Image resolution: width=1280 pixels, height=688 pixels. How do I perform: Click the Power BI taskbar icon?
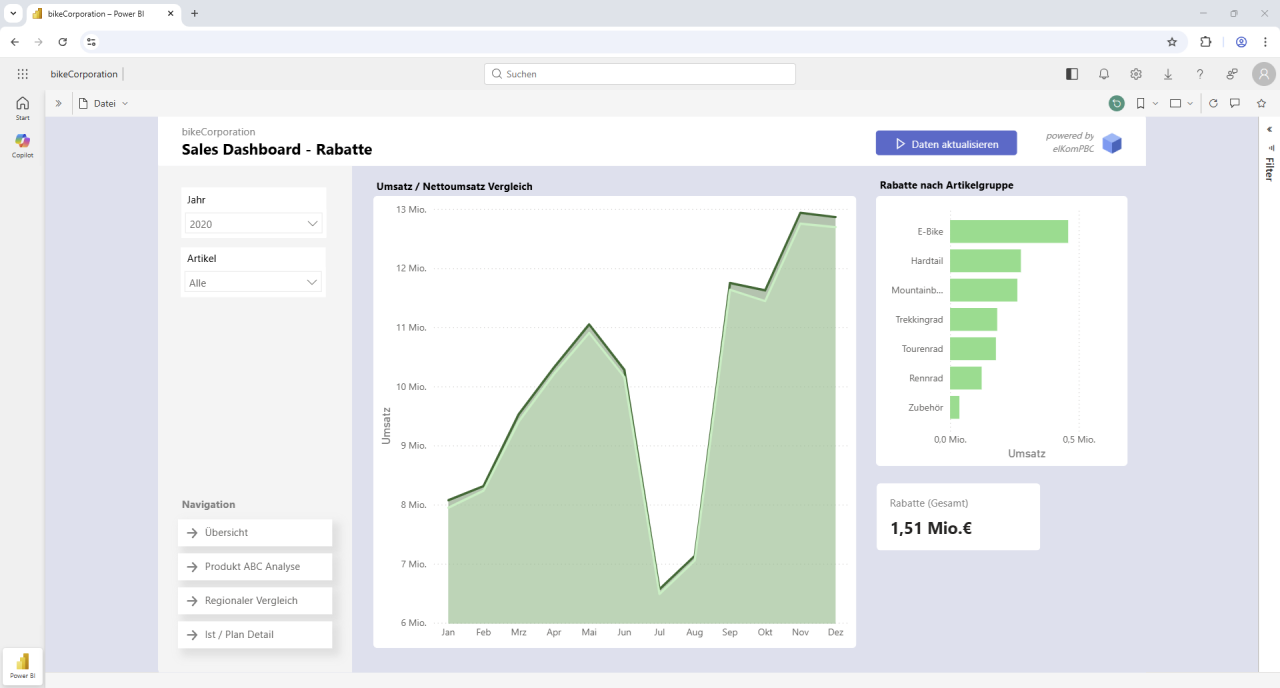21,664
